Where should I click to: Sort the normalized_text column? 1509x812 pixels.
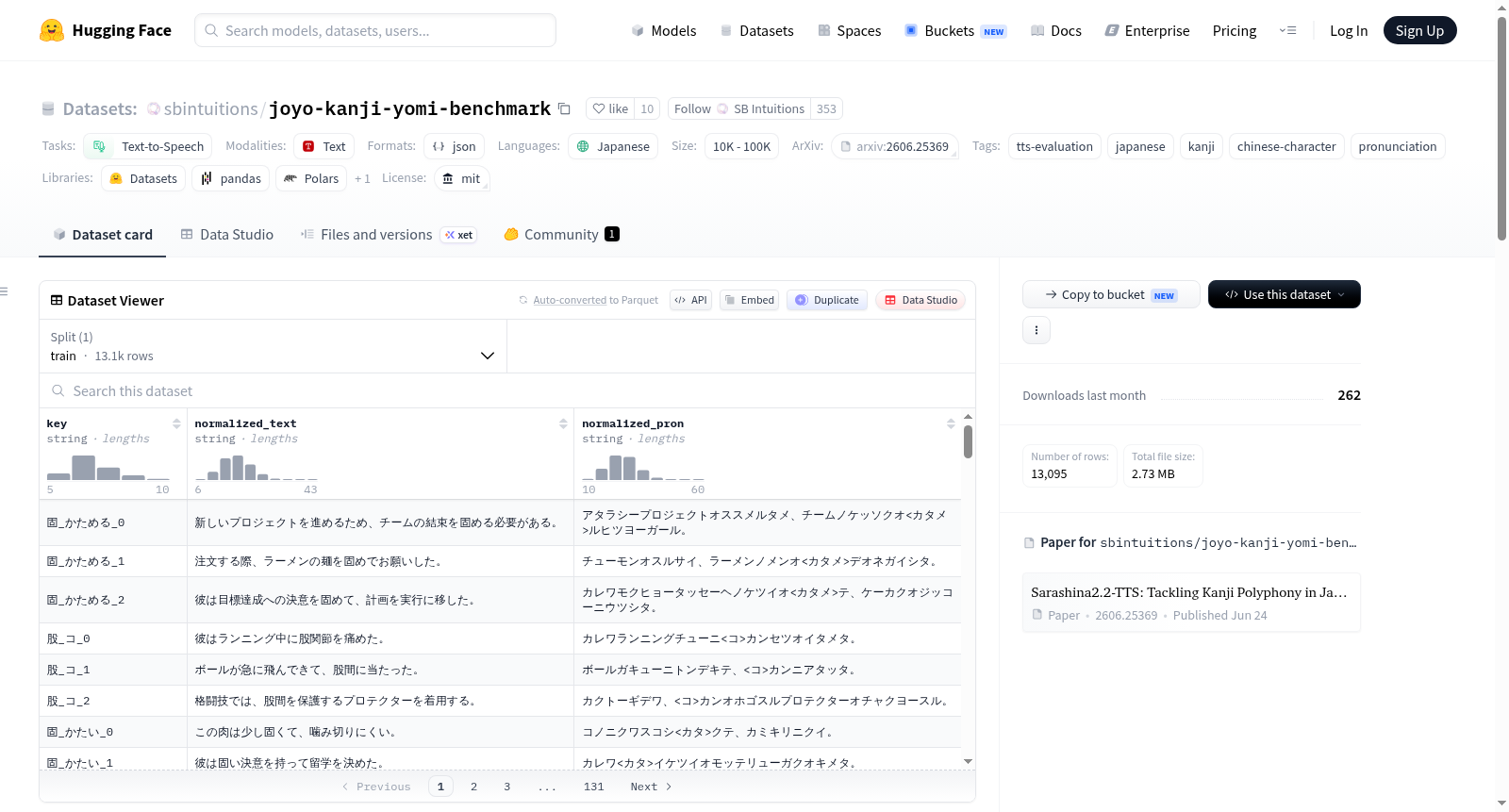click(x=563, y=423)
